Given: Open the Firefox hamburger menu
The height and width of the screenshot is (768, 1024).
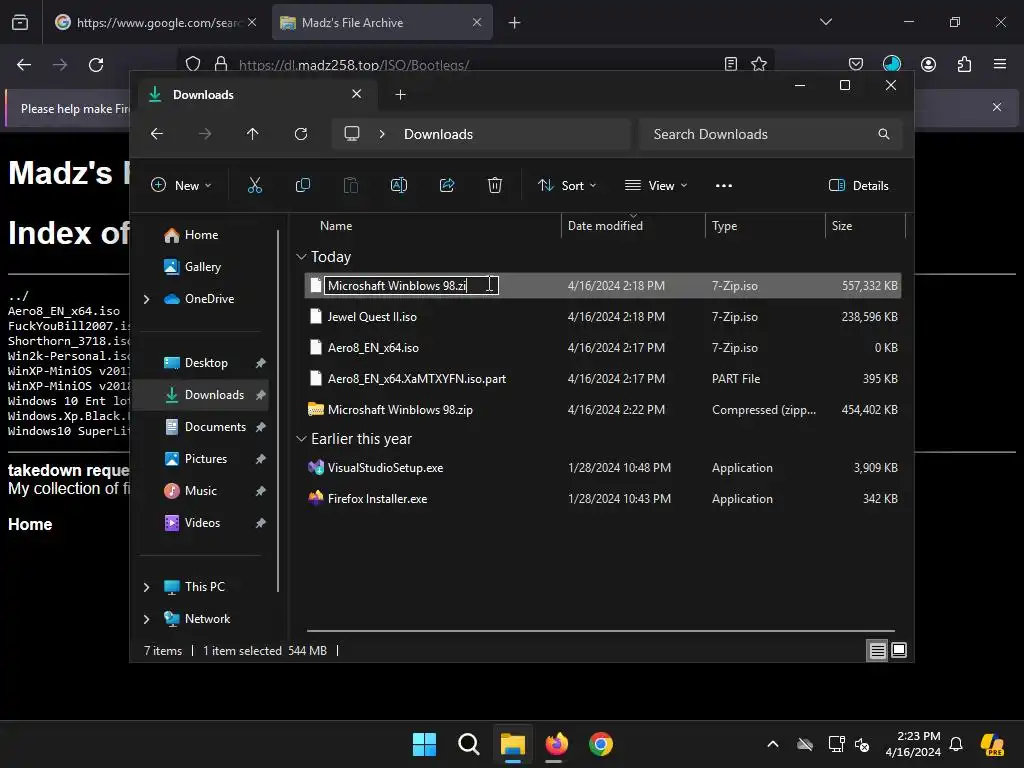Looking at the screenshot, I should [1000, 64].
